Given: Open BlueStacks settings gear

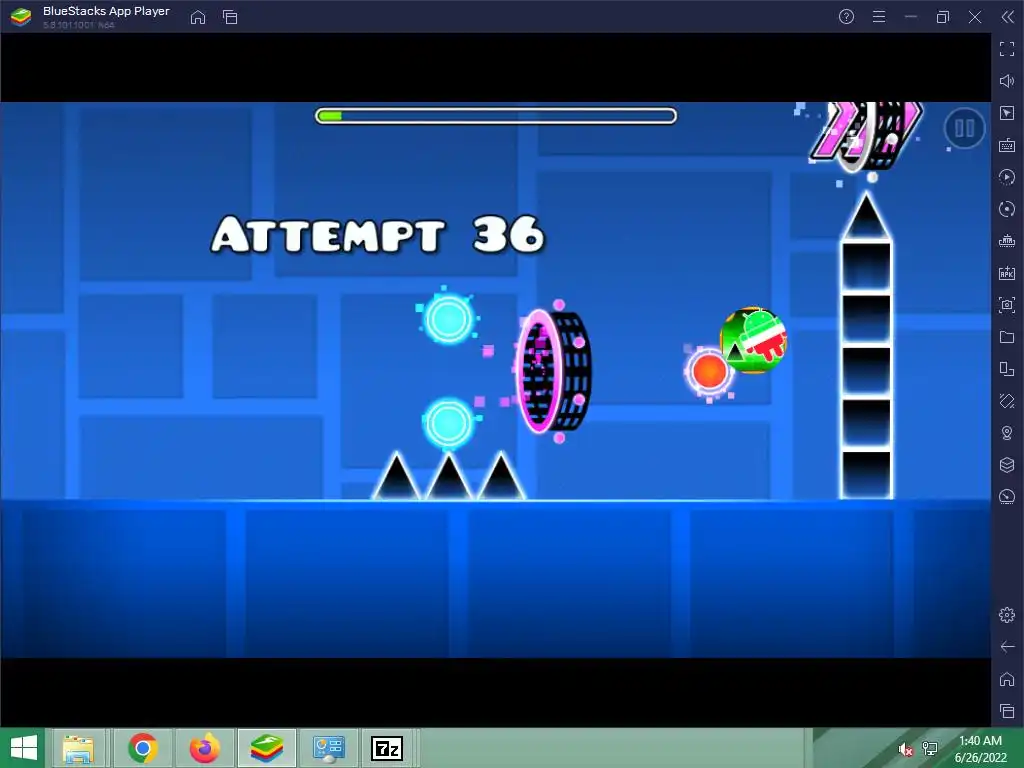Looking at the screenshot, I should [x=1007, y=615].
